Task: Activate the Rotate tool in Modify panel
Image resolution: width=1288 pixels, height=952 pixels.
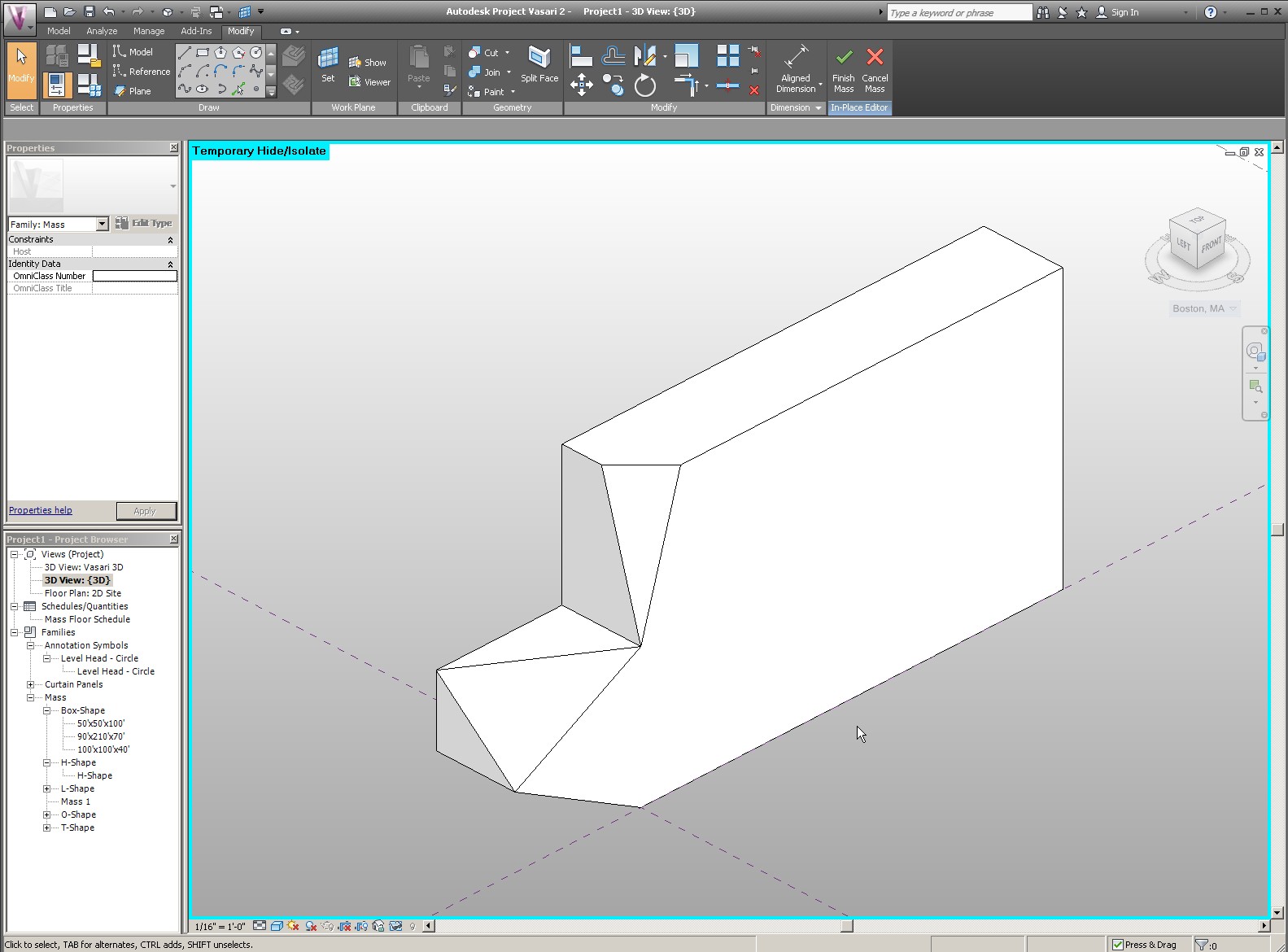Action: point(644,85)
